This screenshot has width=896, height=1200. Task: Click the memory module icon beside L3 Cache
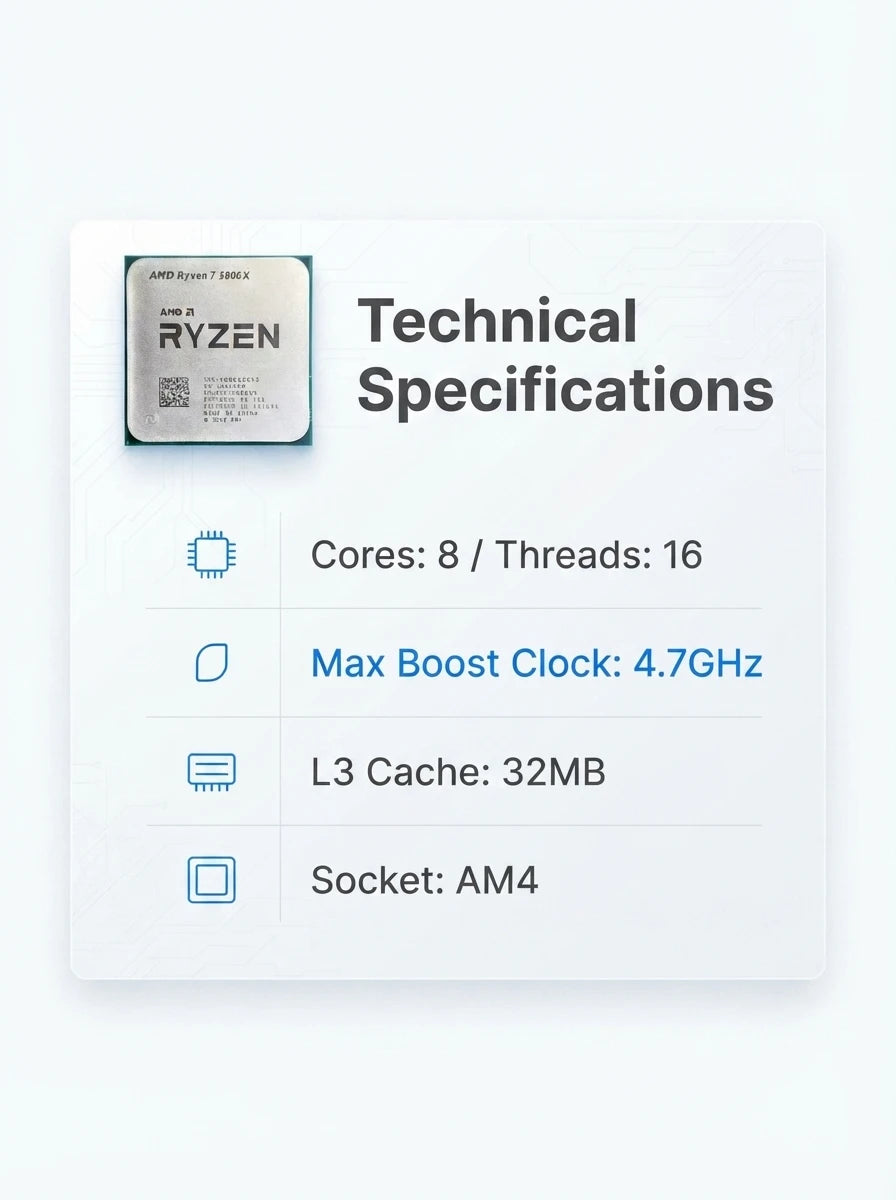pyautogui.click(x=212, y=772)
